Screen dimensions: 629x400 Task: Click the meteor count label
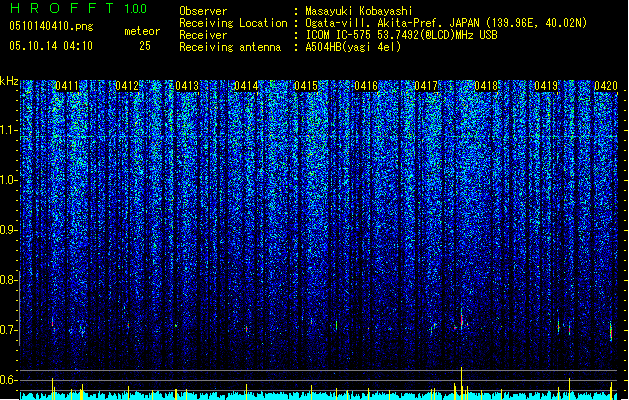click(142, 31)
